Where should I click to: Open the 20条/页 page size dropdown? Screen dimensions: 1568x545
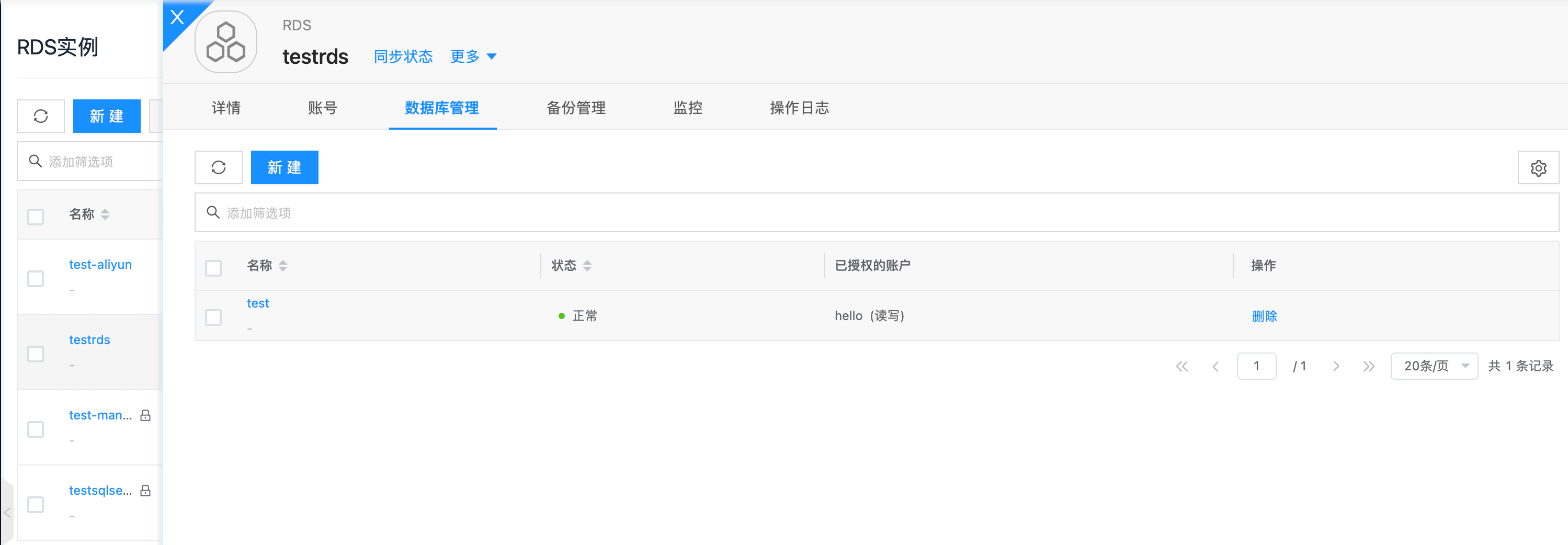click(x=1434, y=366)
